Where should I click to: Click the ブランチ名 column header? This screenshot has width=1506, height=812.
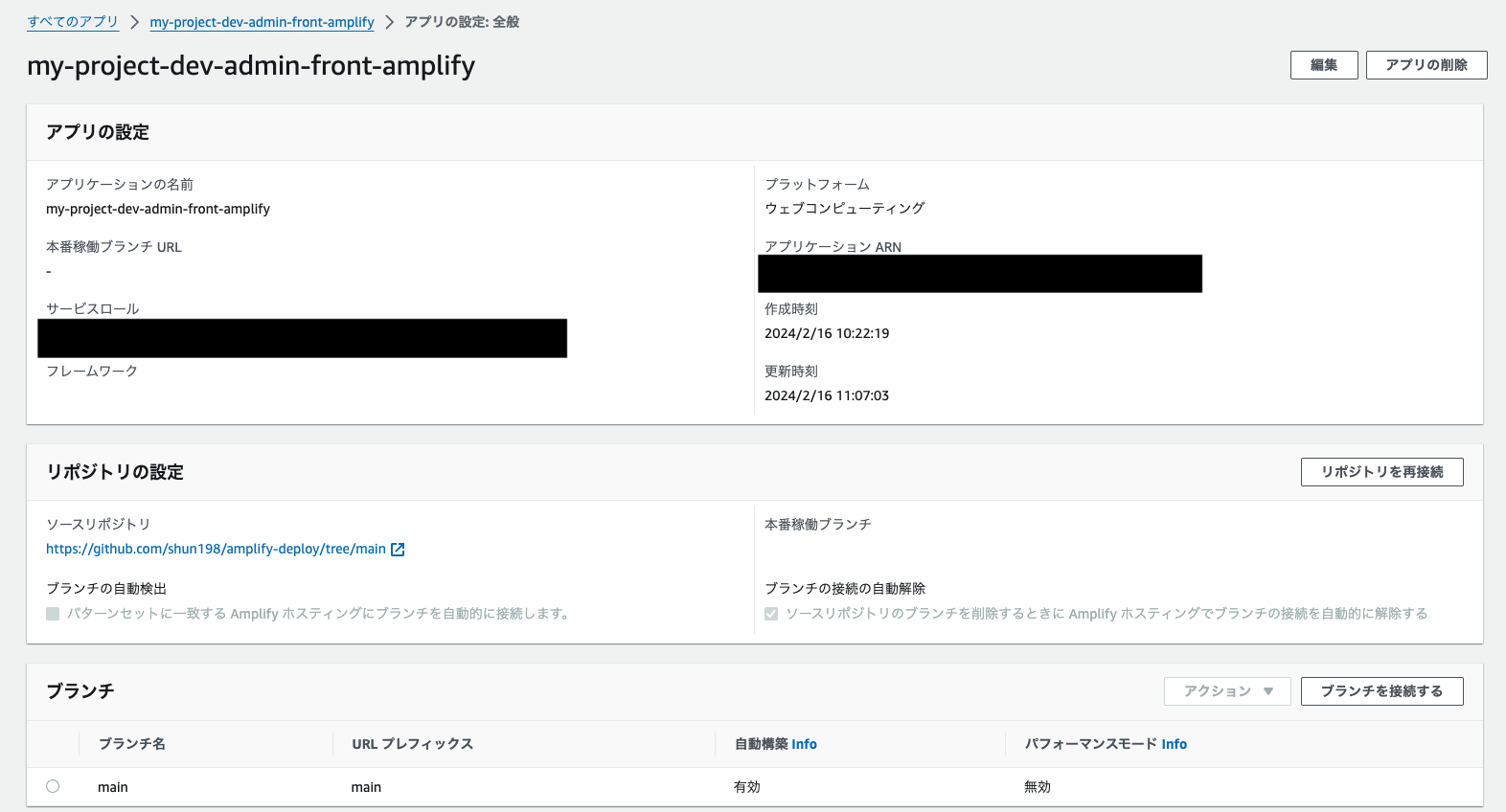pyautogui.click(x=132, y=744)
